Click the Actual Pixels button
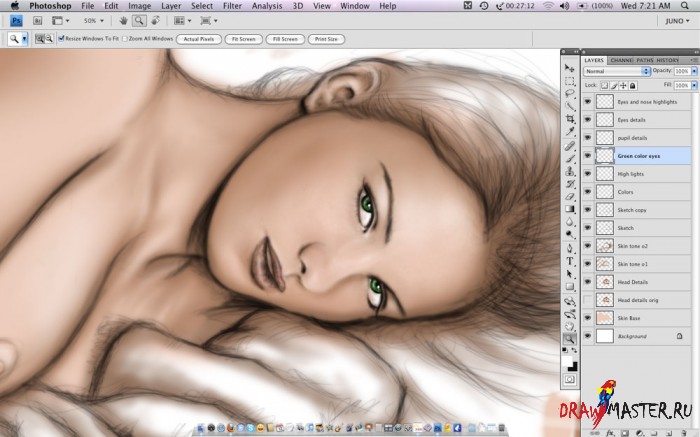This screenshot has height=437, width=700. [199, 39]
